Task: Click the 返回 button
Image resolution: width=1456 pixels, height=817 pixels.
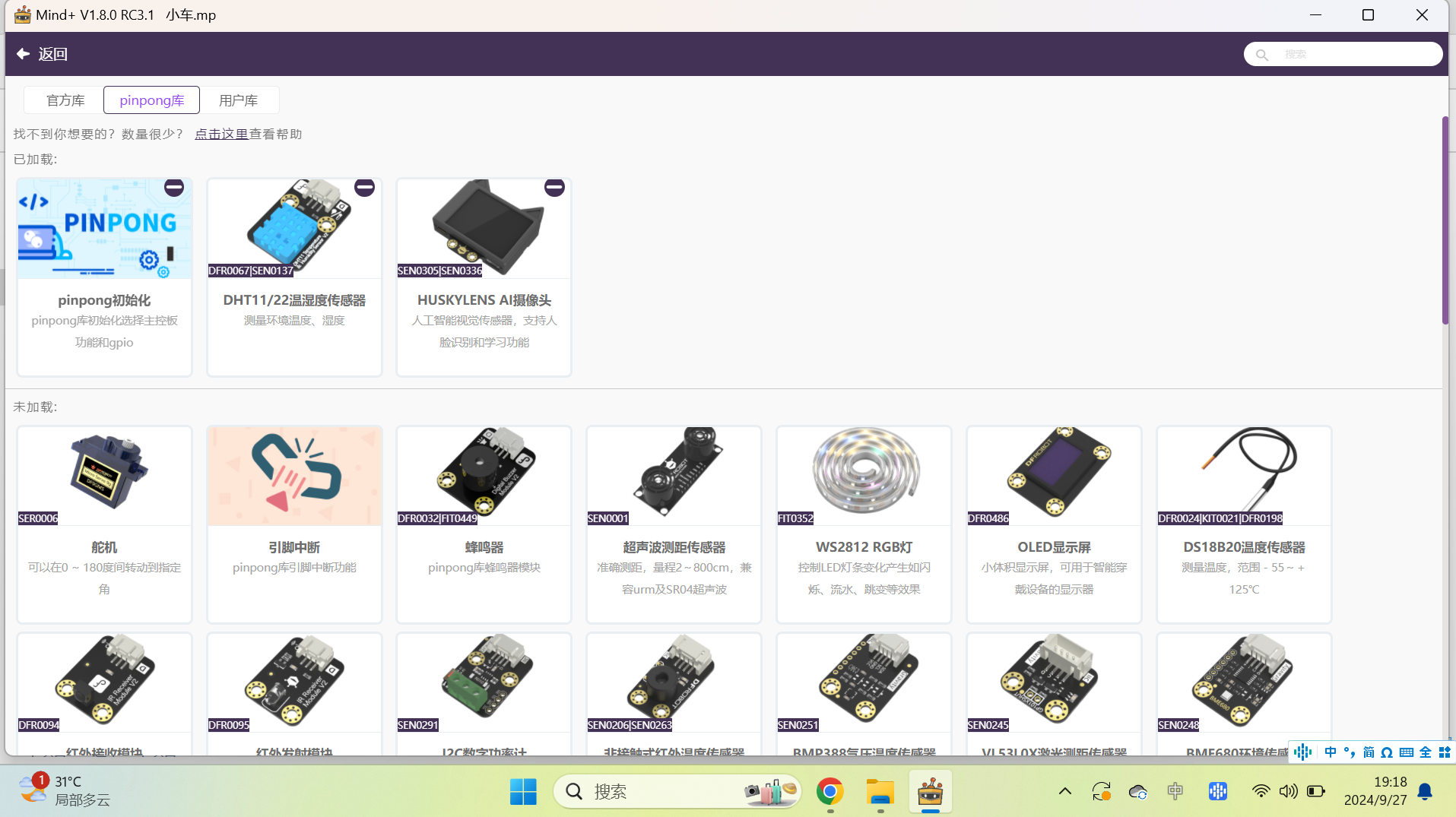Action: (43, 54)
